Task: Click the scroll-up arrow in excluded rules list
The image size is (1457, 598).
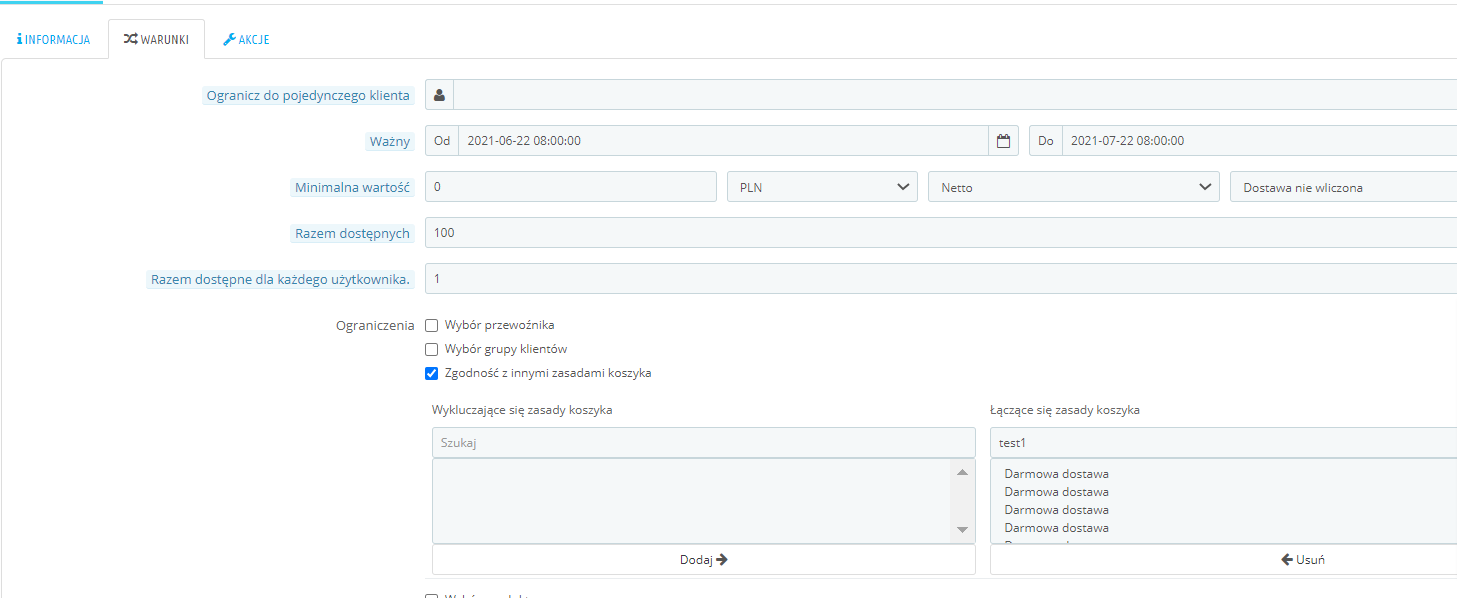Action: click(962, 472)
